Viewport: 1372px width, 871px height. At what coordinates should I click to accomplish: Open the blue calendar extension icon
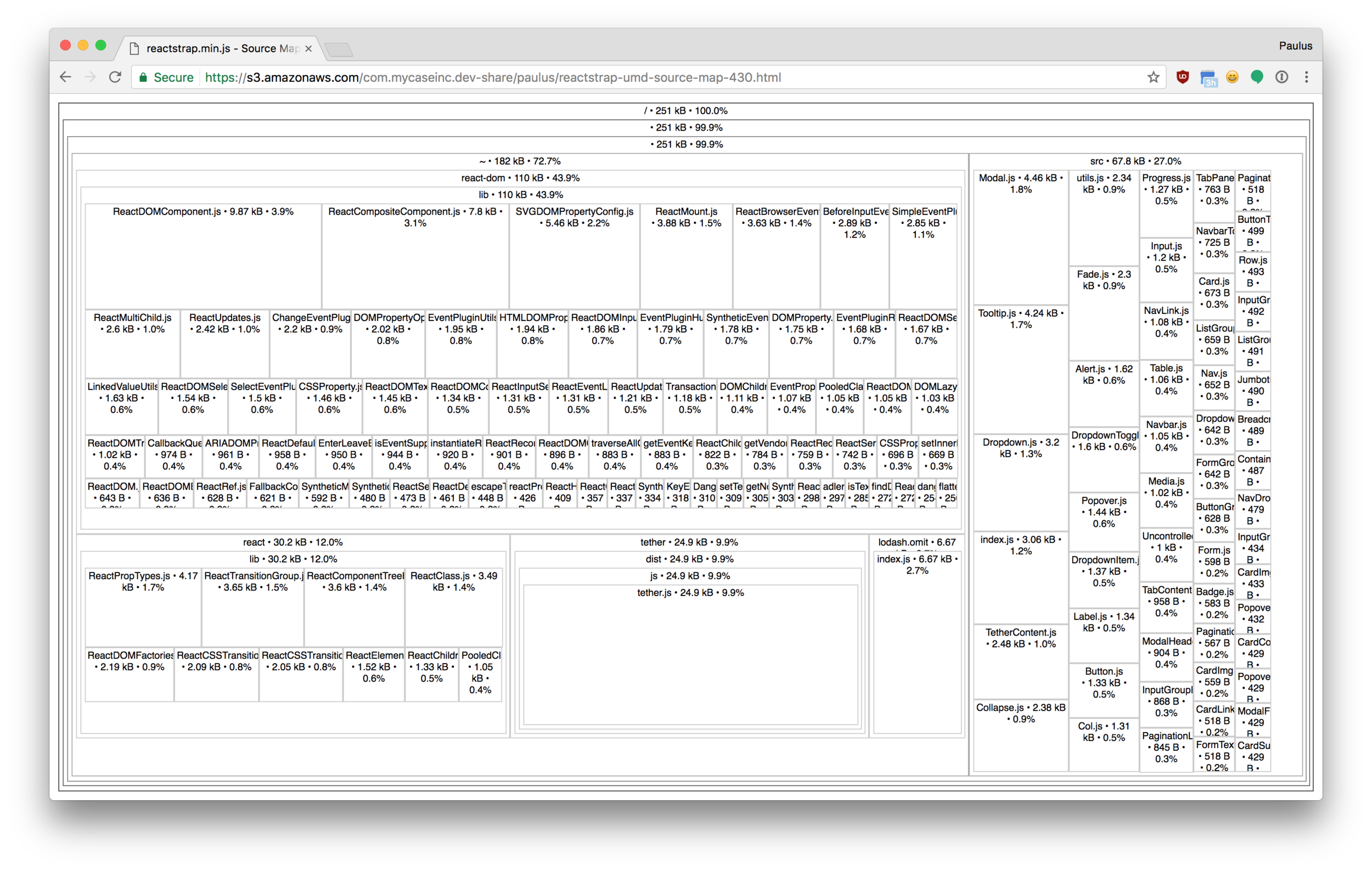(1208, 77)
